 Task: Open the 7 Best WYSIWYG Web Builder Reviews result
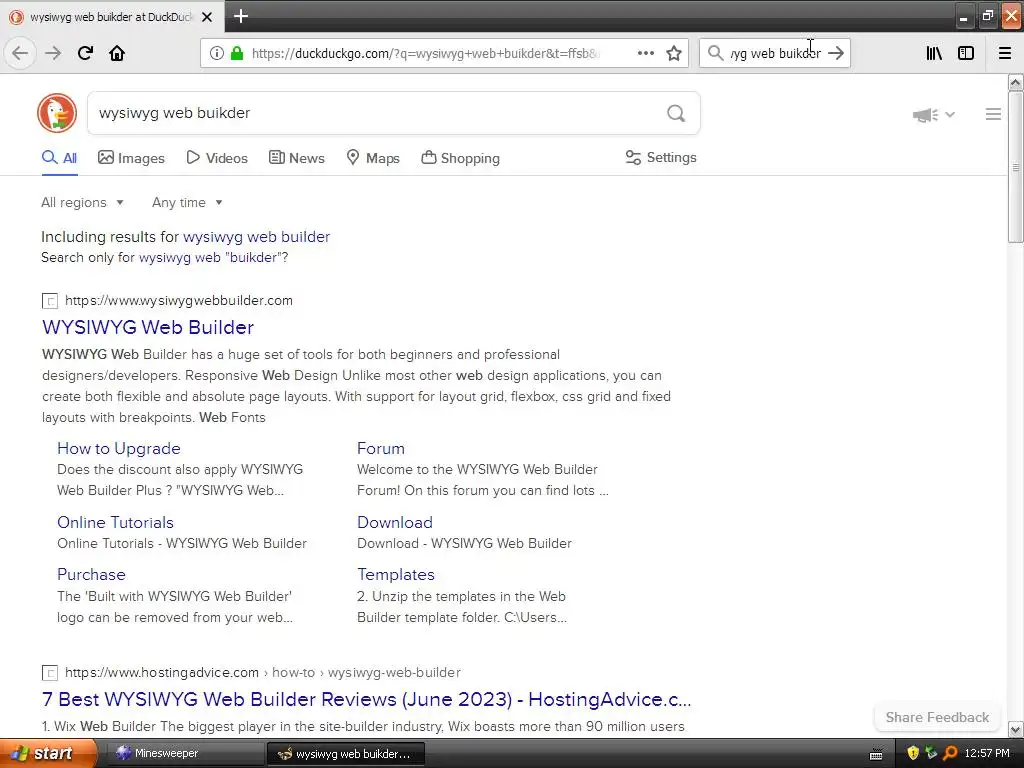[x=366, y=699]
